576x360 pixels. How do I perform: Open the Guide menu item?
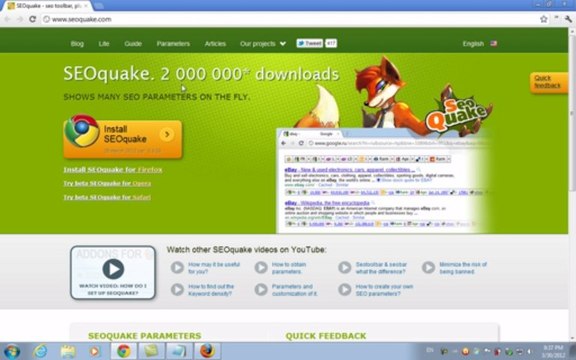pos(133,44)
